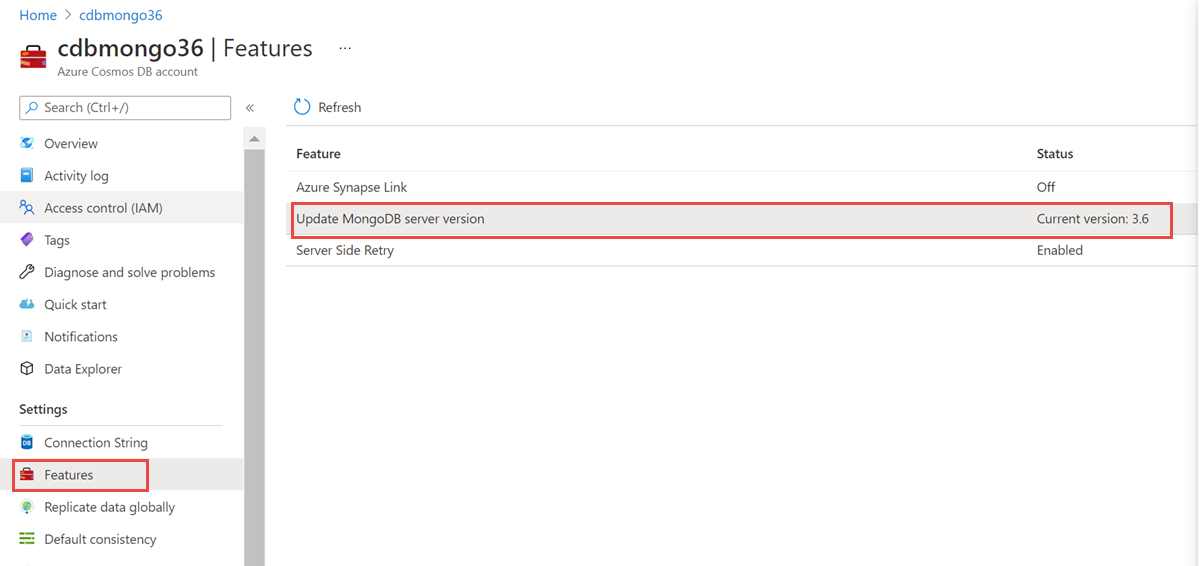Click the Access control (IAM) people icon
1200x566 pixels.
(27, 208)
